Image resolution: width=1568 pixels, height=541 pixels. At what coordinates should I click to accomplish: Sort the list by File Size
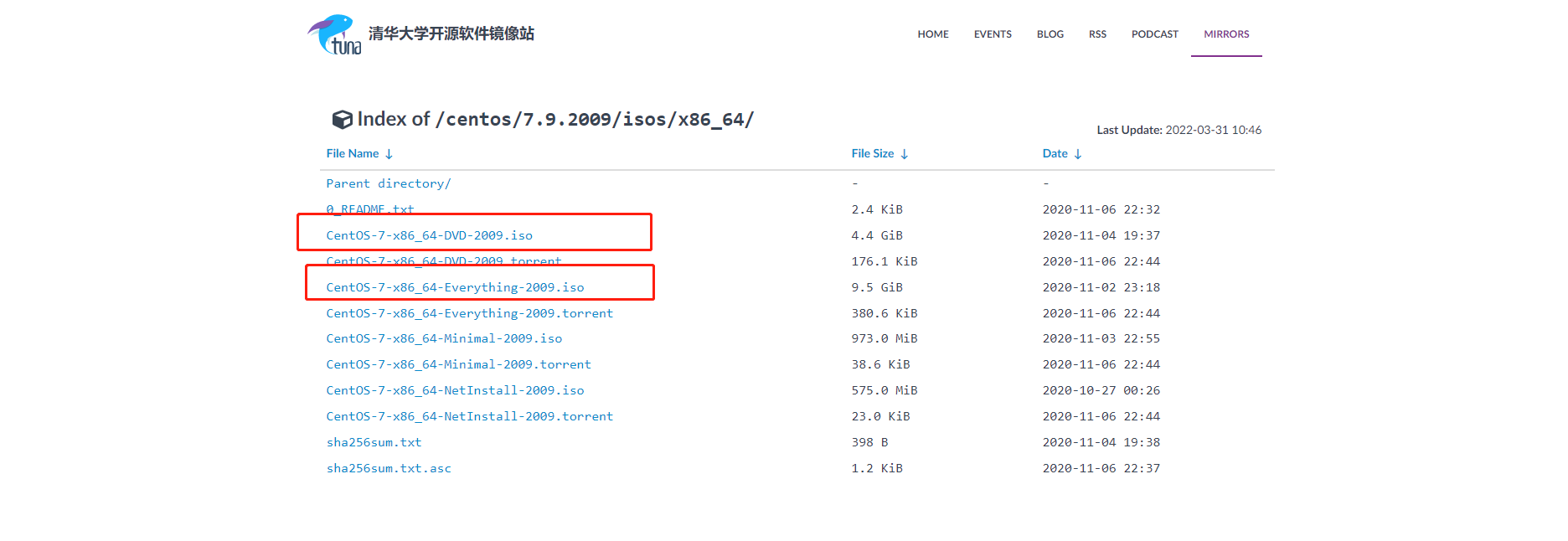click(873, 153)
